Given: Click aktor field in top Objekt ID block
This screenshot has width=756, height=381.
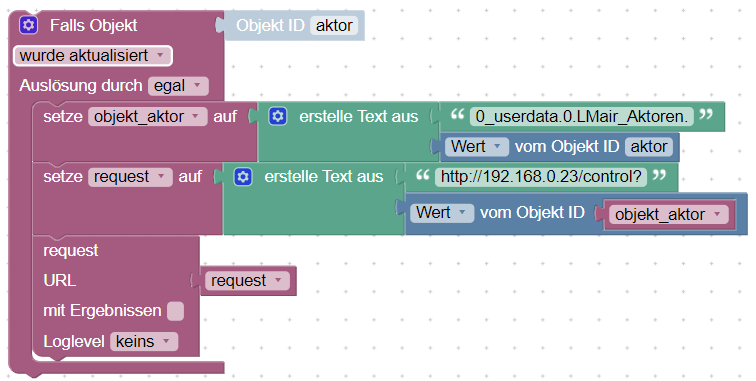Looking at the screenshot, I should (x=334, y=26).
